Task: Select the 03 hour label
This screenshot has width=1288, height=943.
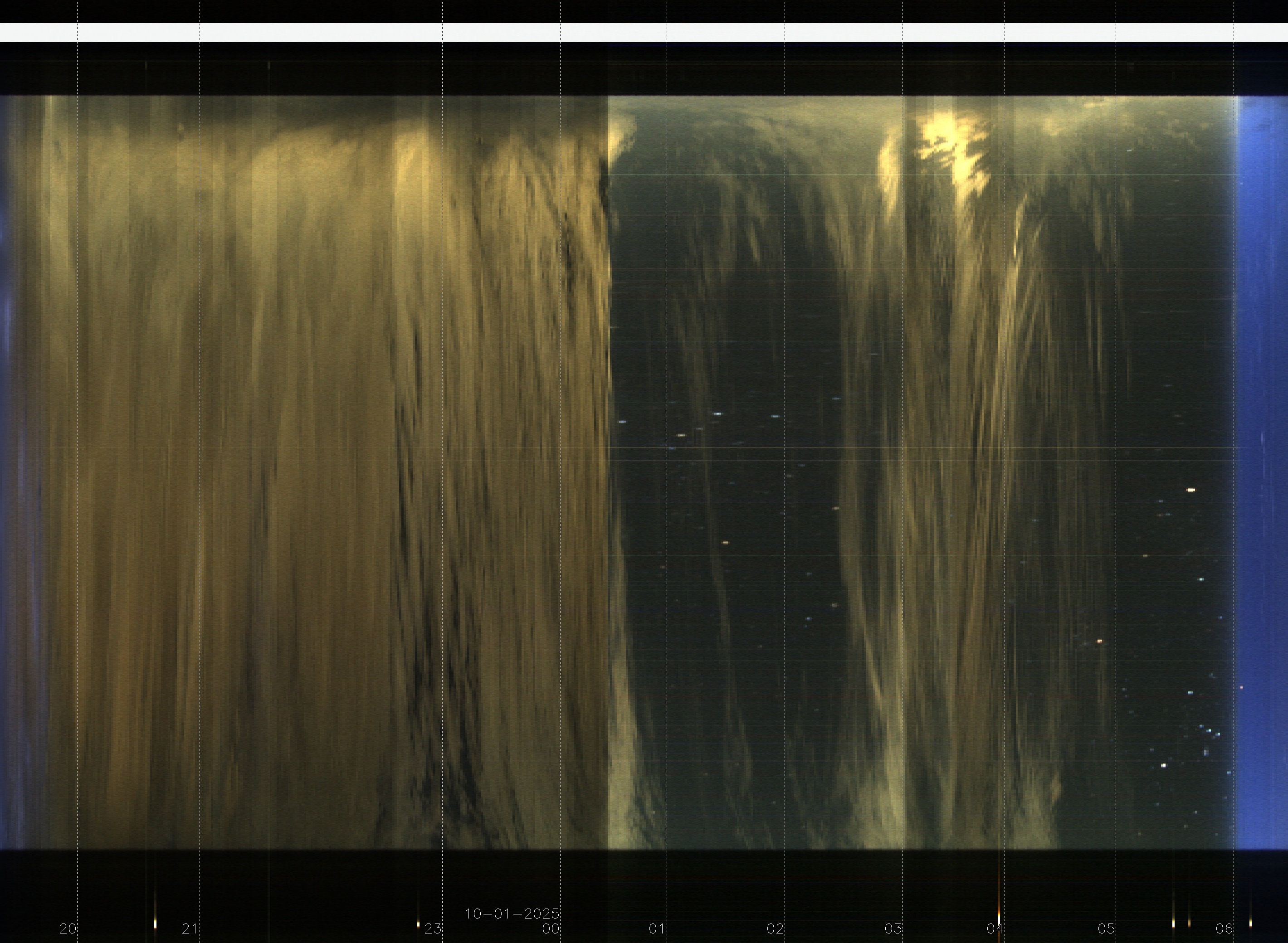Action: pyautogui.click(x=893, y=929)
